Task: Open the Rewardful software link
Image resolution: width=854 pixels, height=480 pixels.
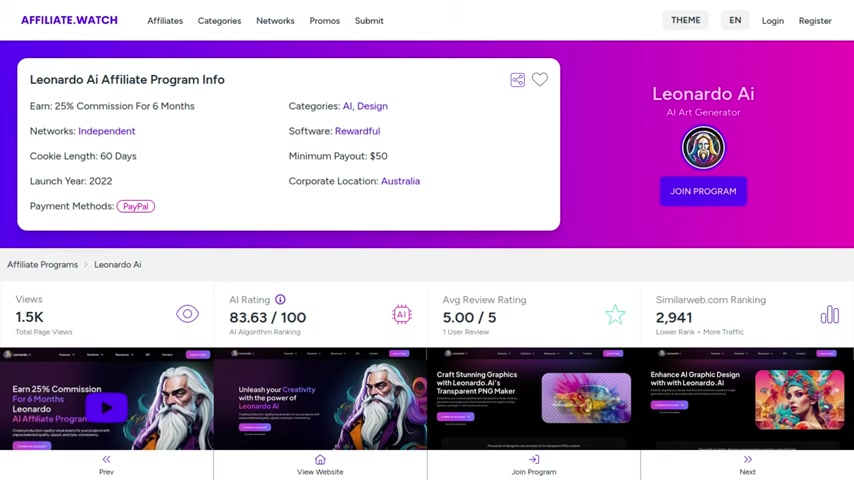Action: click(357, 131)
